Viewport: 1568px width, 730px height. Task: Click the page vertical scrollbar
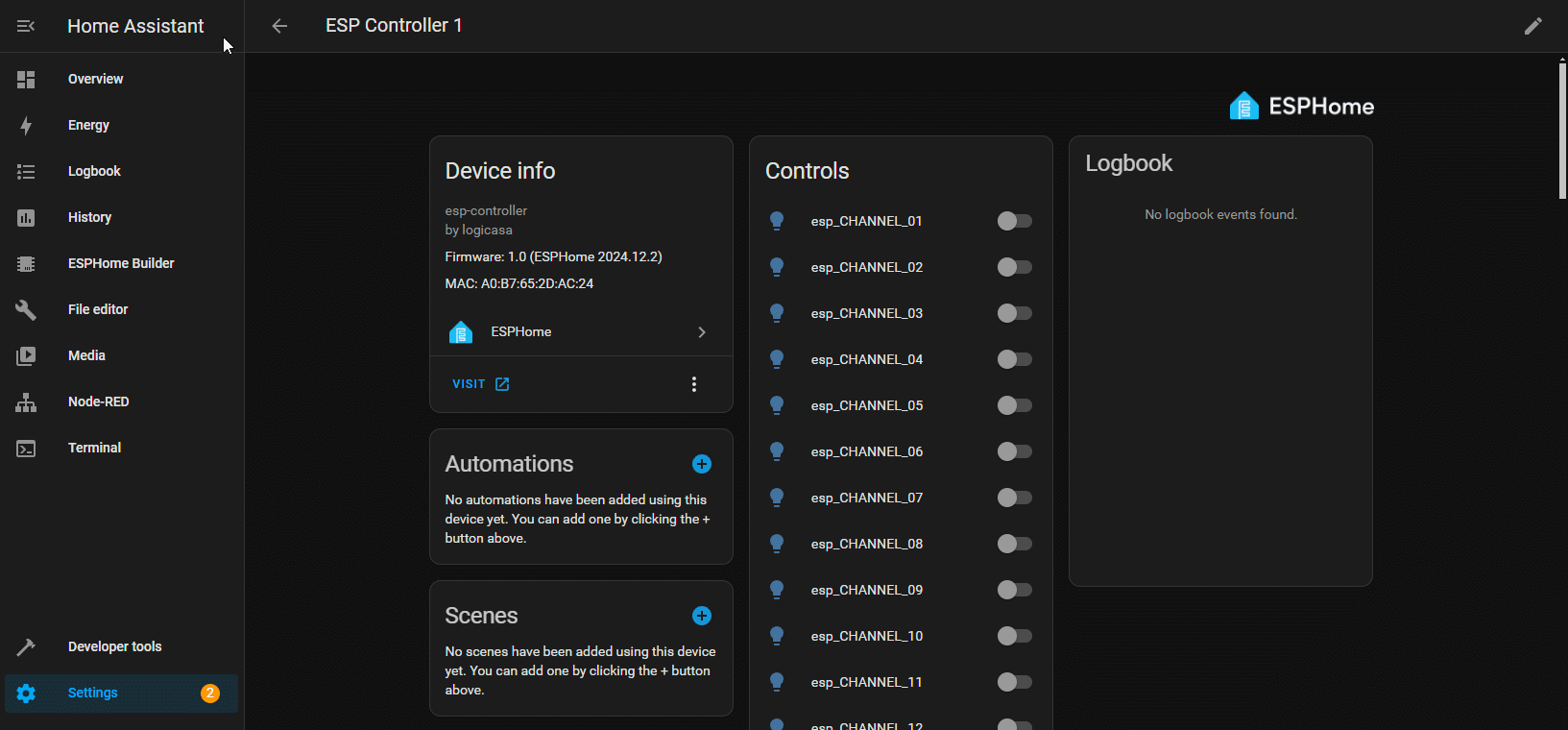point(1562,130)
